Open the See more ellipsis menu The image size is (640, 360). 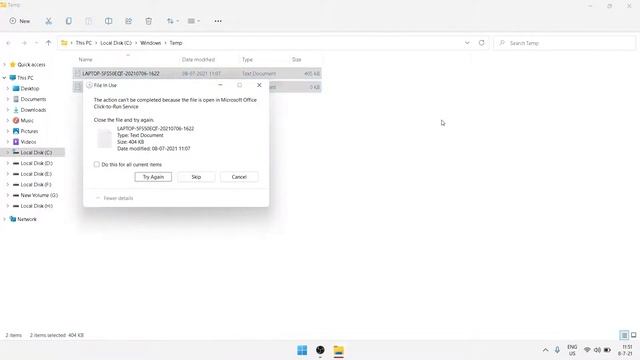pyautogui.click(x=218, y=21)
